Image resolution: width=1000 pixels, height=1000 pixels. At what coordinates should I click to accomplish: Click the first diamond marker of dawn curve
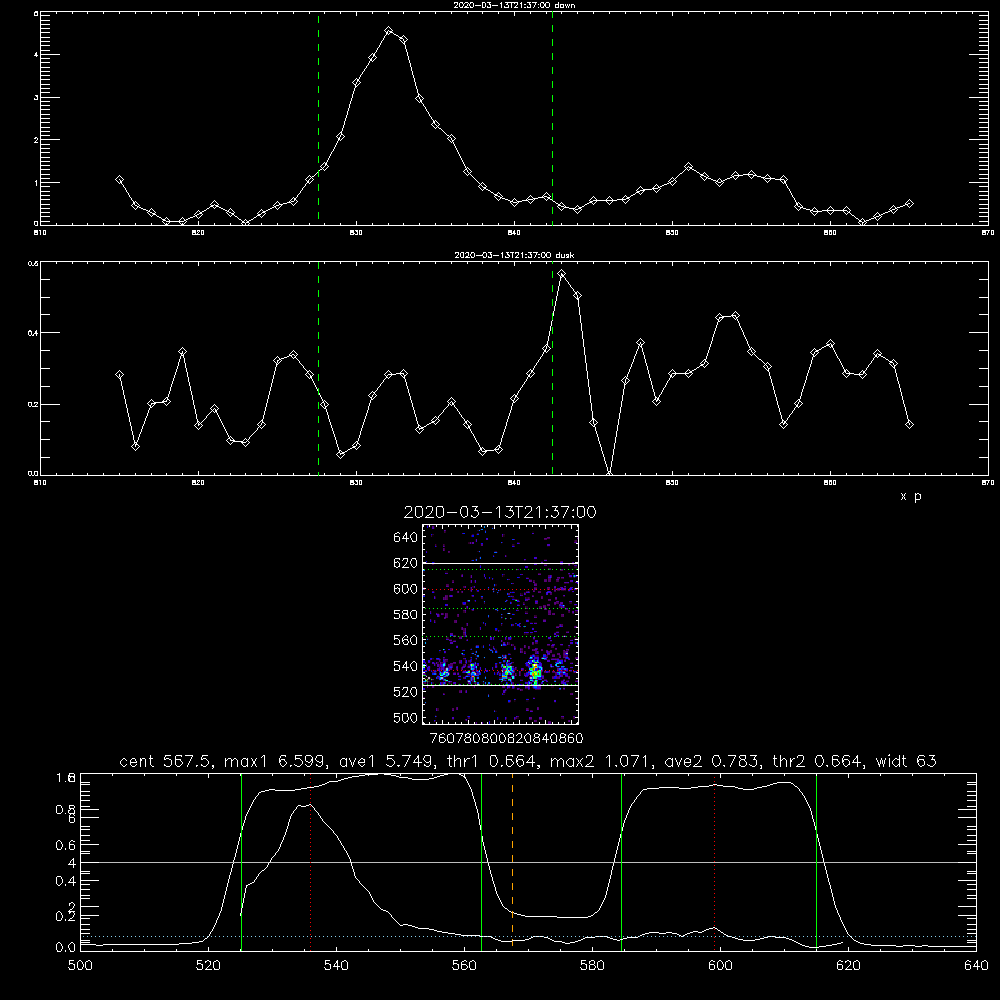[x=119, y=180]
